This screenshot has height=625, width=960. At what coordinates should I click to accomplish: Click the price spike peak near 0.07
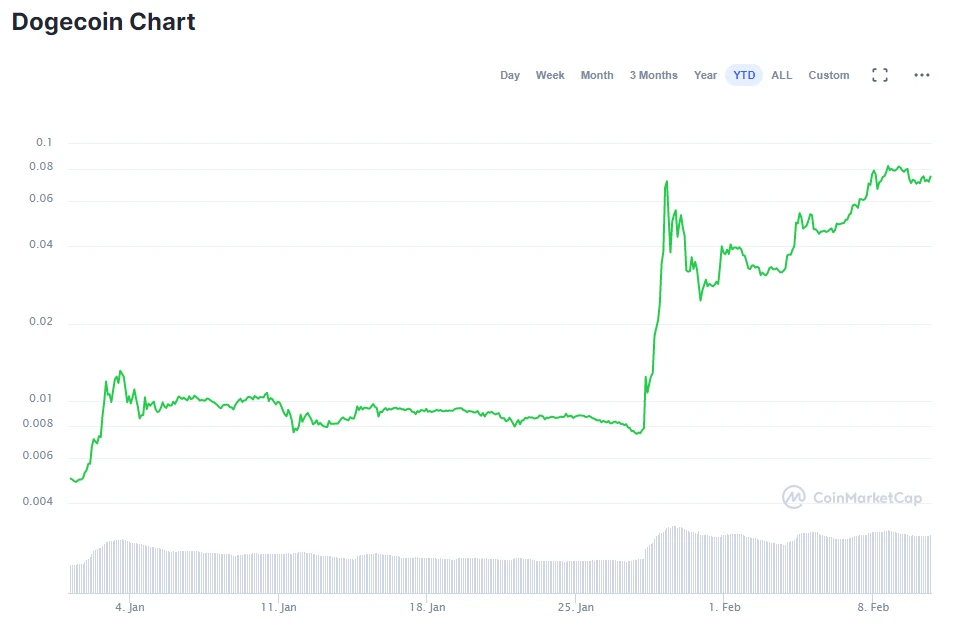pyautogui.click(x=666, y=182)
